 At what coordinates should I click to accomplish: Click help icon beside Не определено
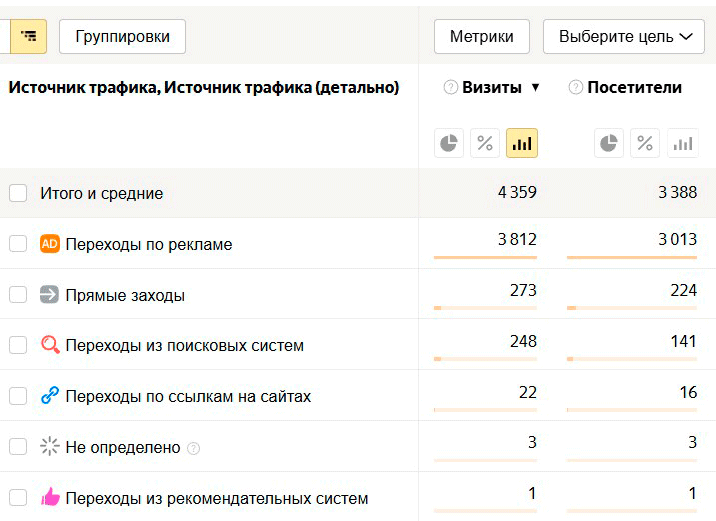(x=193, y=448)
